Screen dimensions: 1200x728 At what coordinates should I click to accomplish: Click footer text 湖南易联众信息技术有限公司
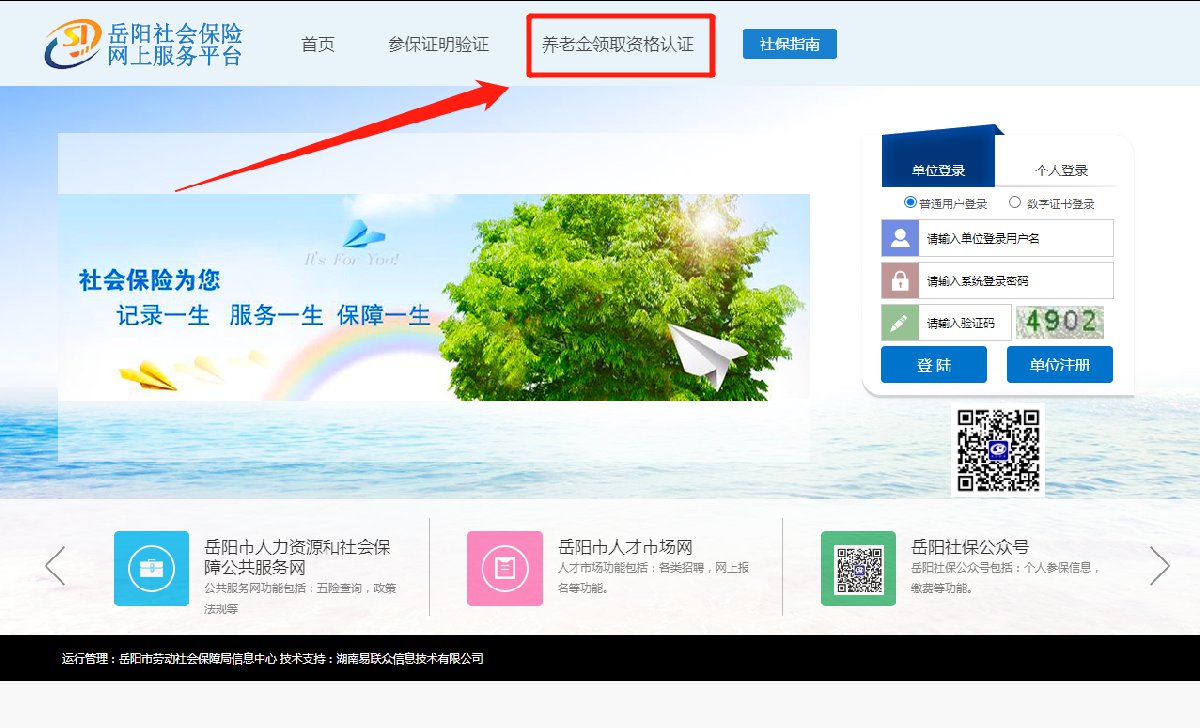click(x=410, y=659)
